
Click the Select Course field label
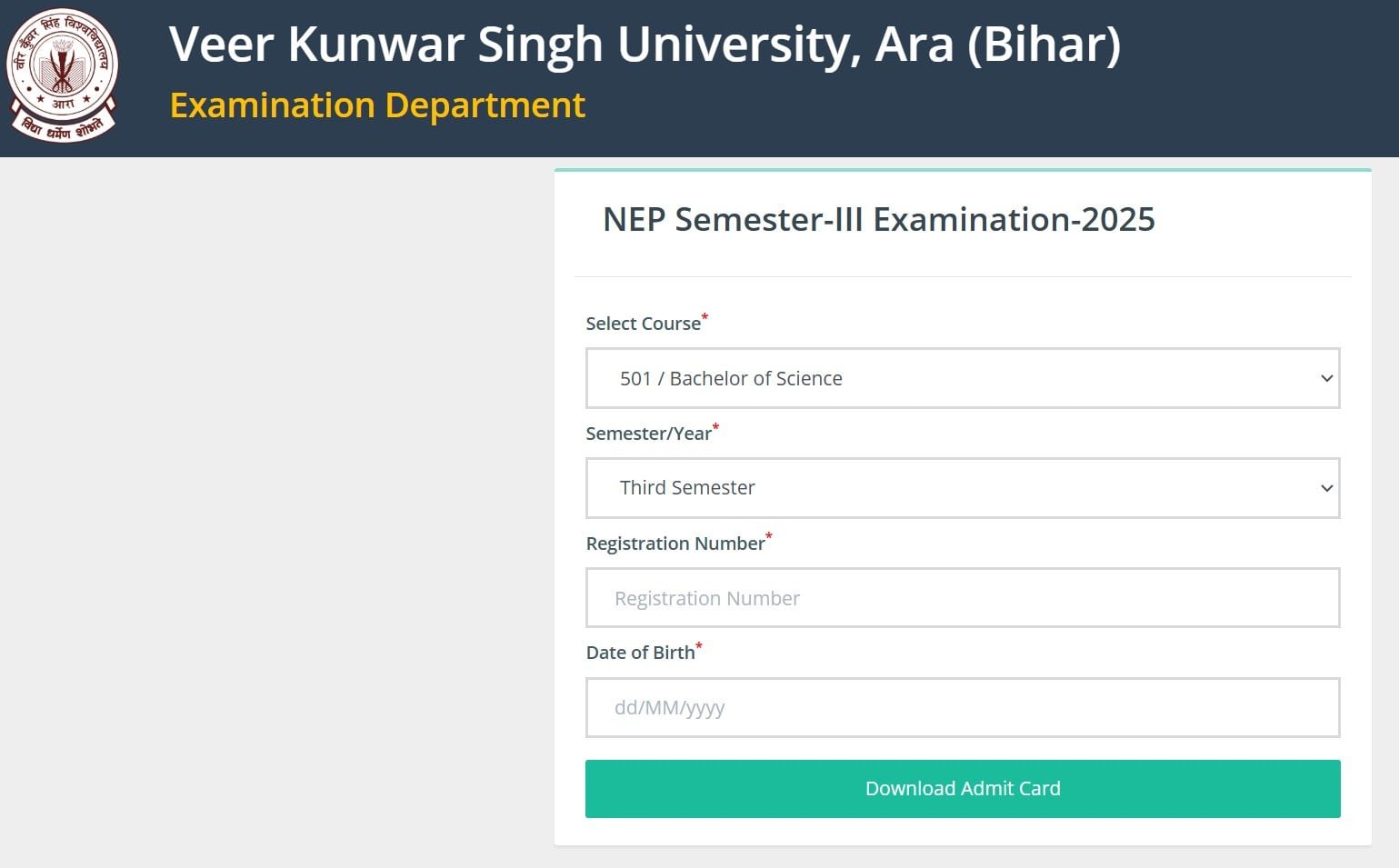pyautogui.click(x=643, y=324)
